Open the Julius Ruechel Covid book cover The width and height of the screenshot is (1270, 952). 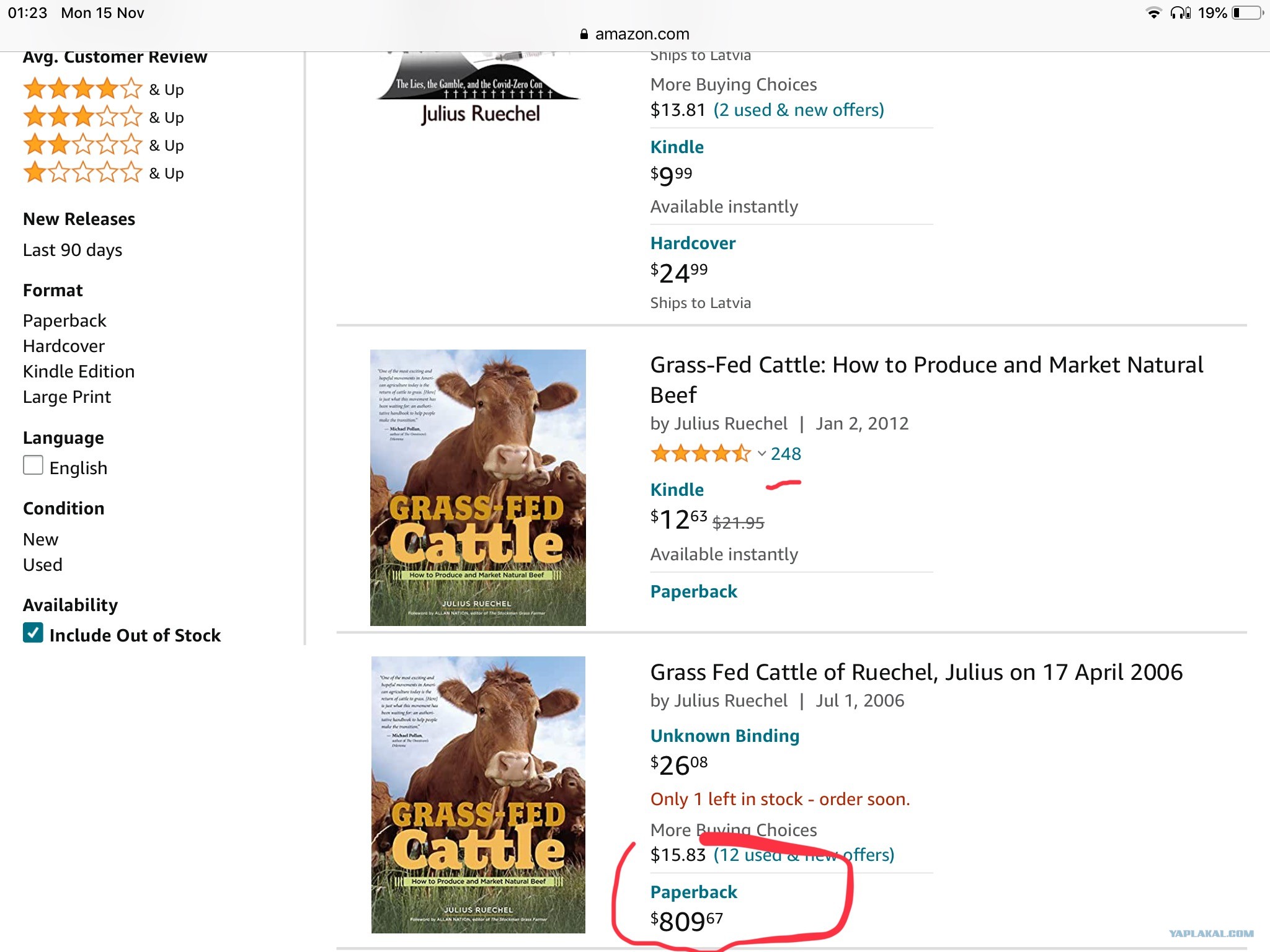coord(478,89)
